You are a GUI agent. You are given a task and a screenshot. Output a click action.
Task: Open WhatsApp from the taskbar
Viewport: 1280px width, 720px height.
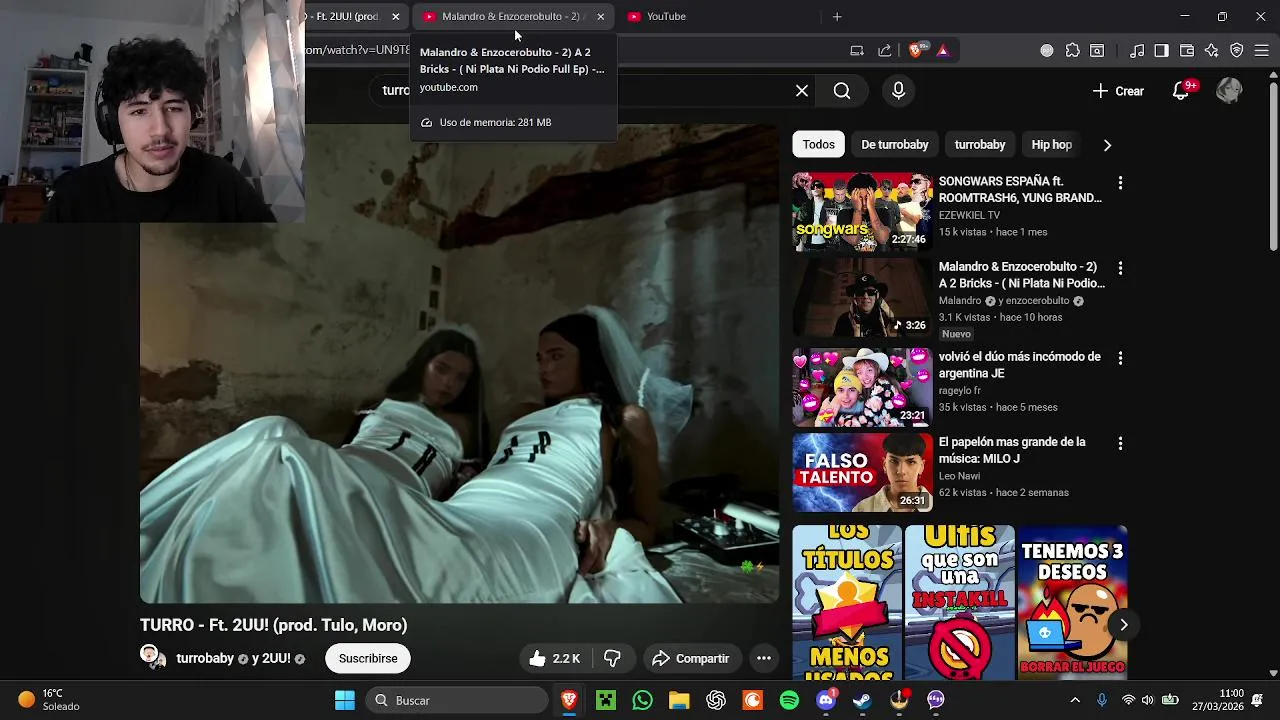point(642,700)
